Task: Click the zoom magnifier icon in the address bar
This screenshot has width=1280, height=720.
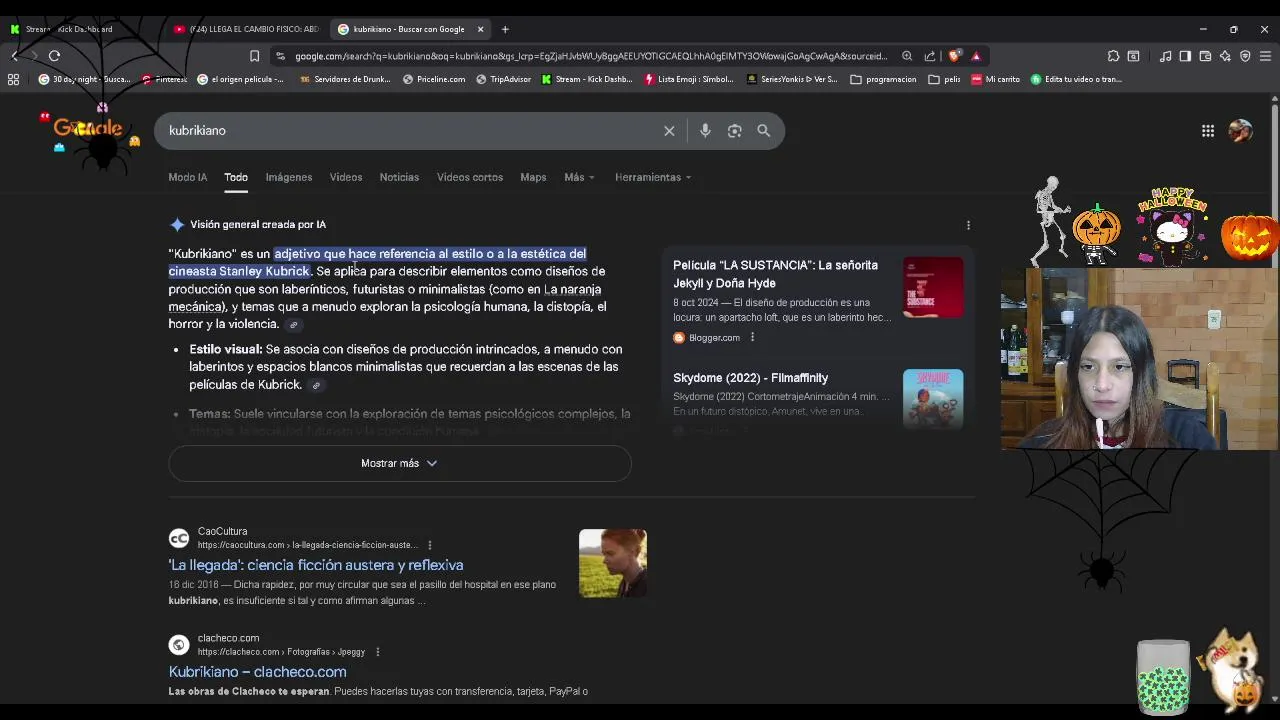Action: tap(907, 56)
